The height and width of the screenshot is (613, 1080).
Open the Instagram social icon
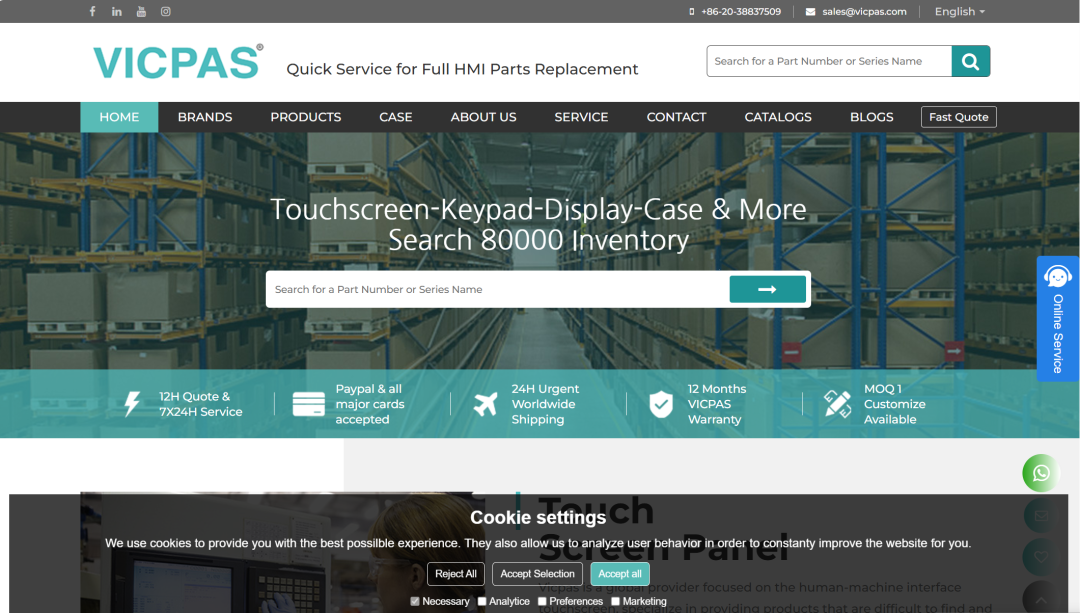click(x=165, y=11)
